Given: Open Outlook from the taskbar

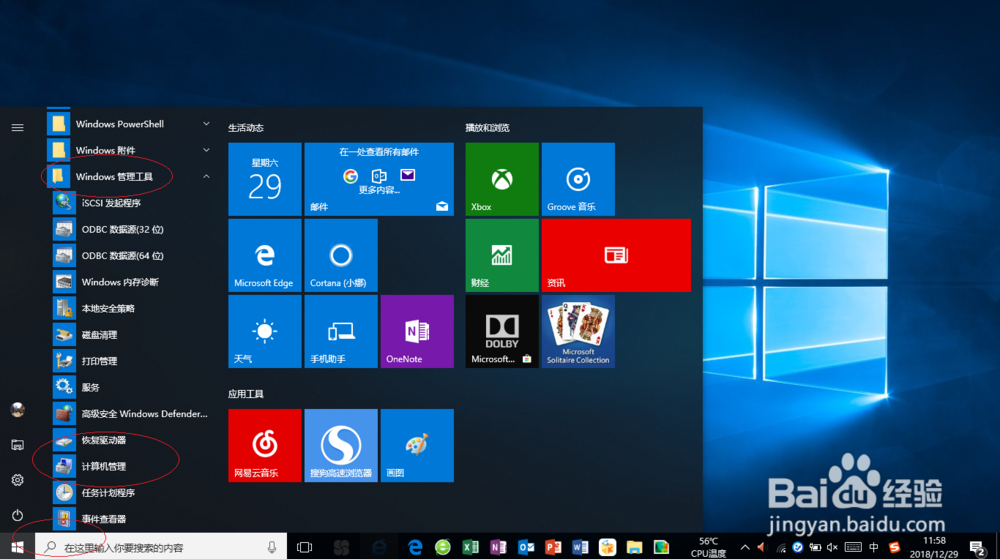Looking at the screenshot, I should [526, 547].
